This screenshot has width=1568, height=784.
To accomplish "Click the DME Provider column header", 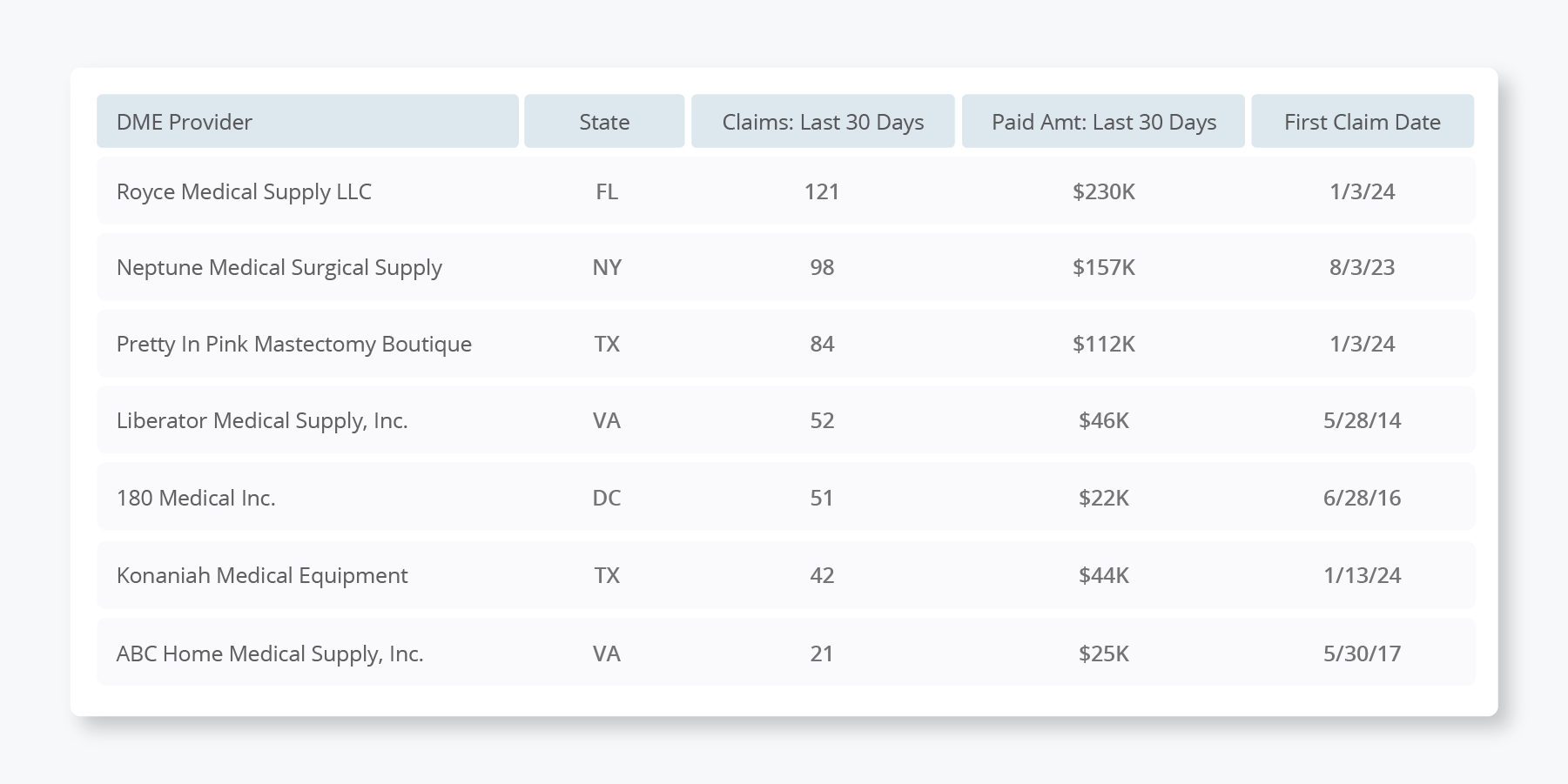I will click(307, 121).
